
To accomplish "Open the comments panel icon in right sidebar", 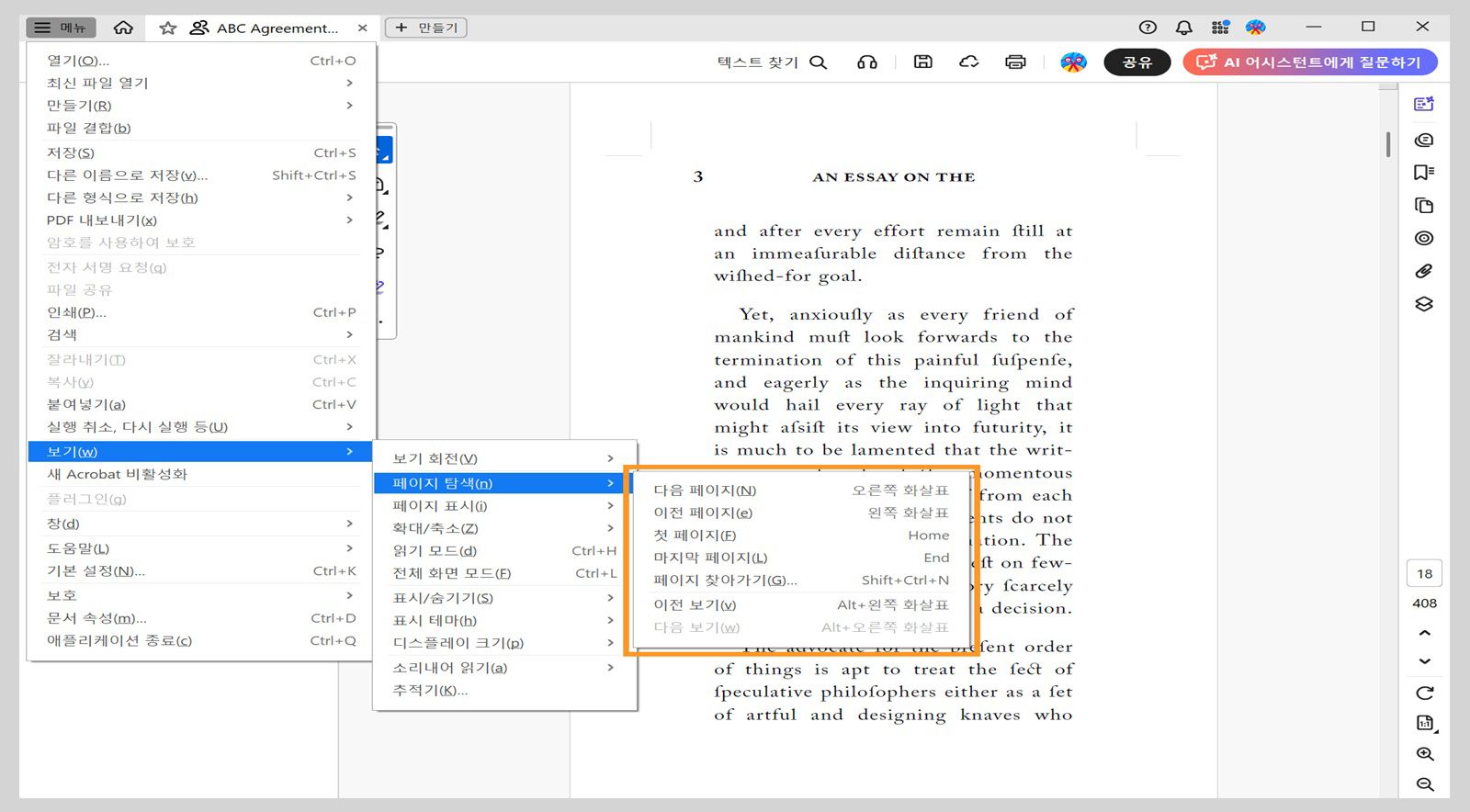I will pyautogui.click(x=1424, y=140).
